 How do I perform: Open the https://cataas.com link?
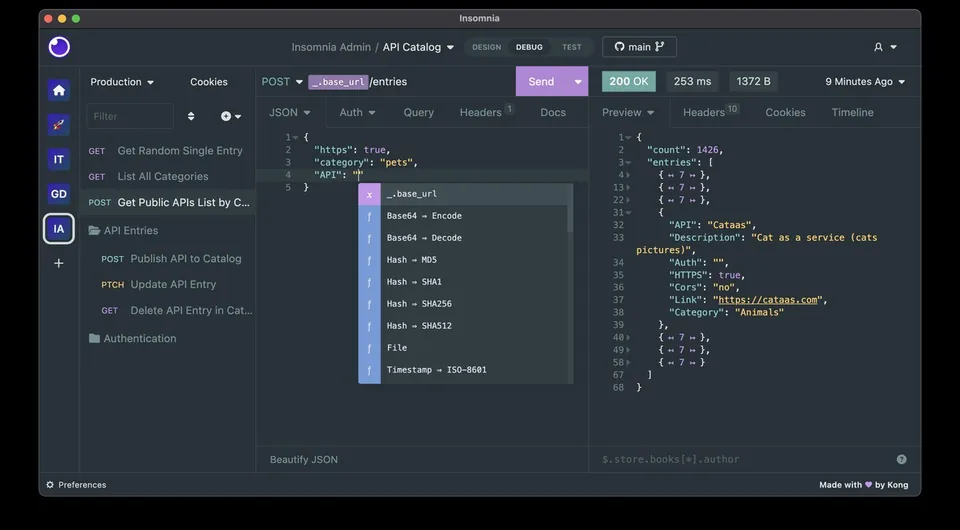click(x=768, y=300)
